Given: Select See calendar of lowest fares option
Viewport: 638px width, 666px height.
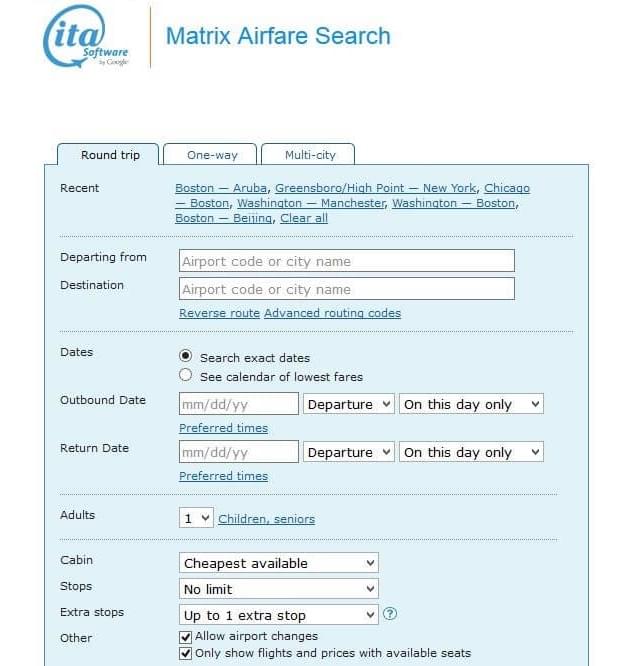Looking at the screenshot, I should (x=186, y=375).
